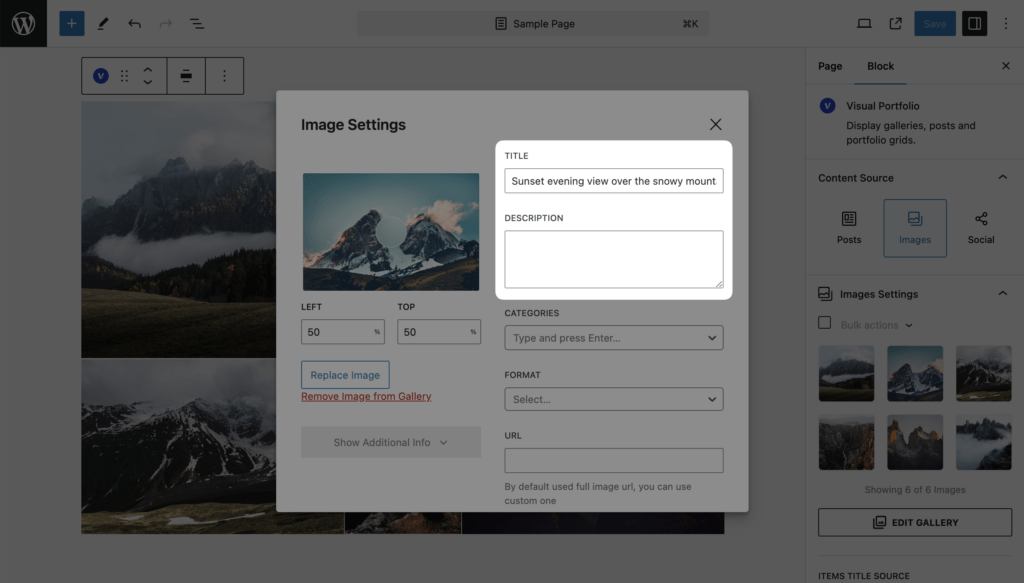Select Social as content source
Viewport: 1024px width, 583px height.
(981, 228)
